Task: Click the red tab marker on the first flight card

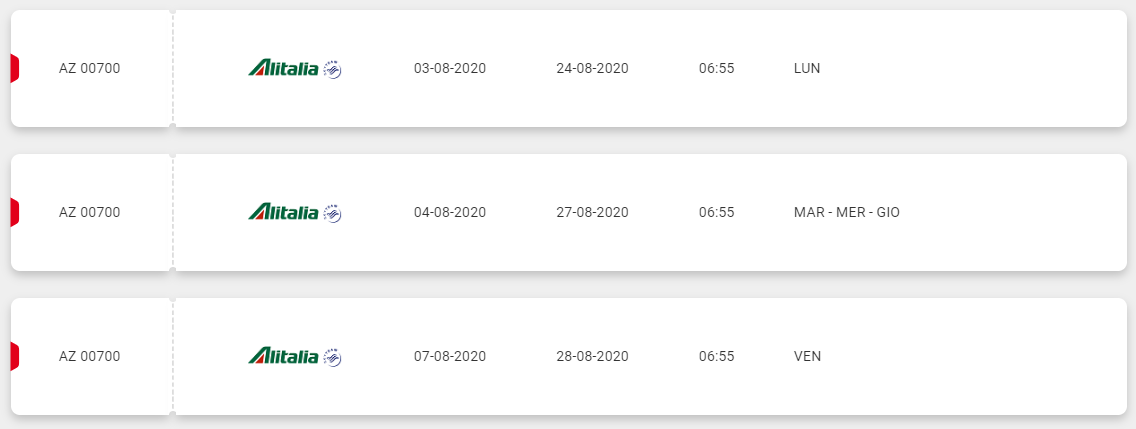Action: point(14,68)
